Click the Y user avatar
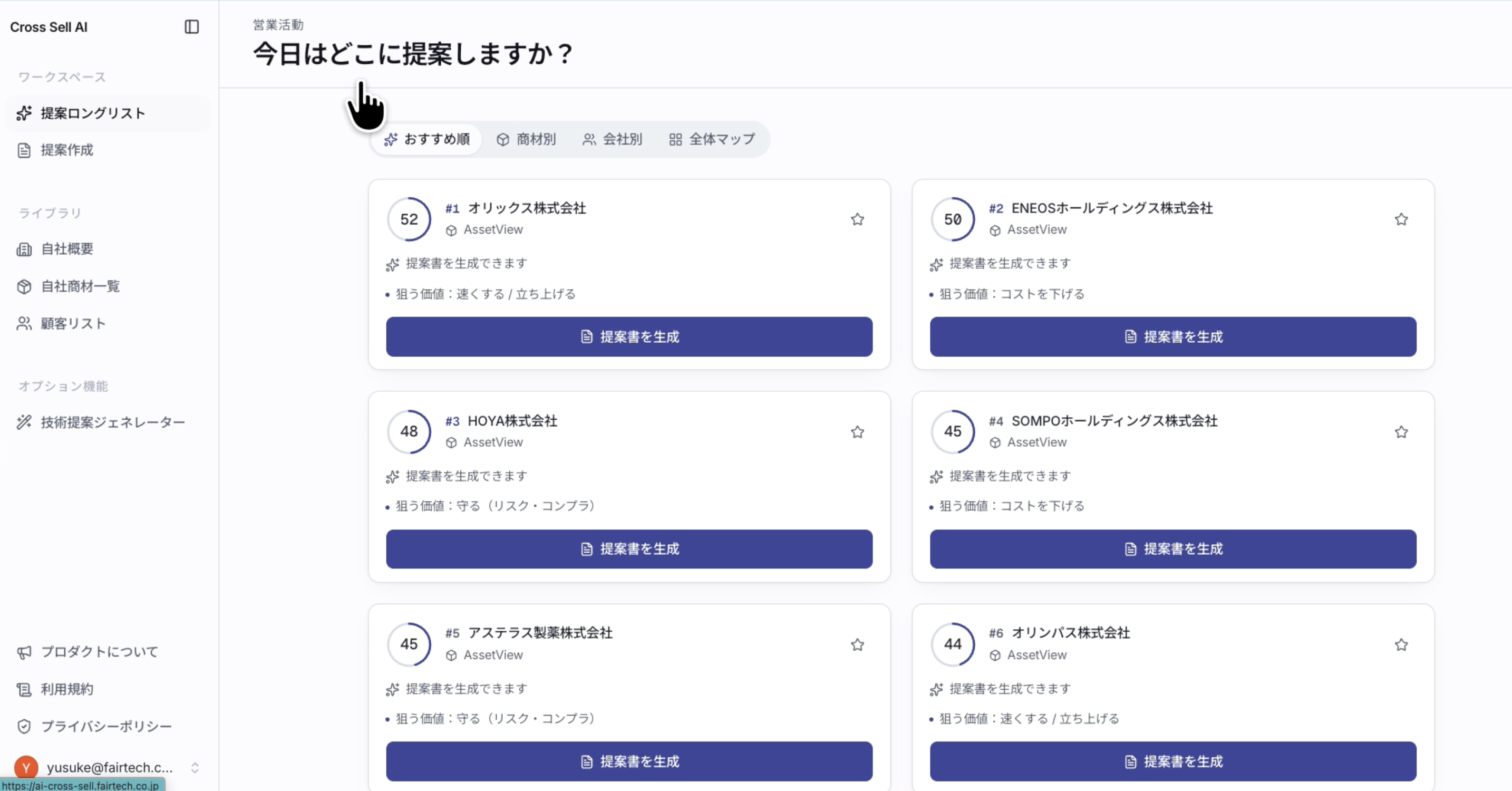 (x=26, y=767)
